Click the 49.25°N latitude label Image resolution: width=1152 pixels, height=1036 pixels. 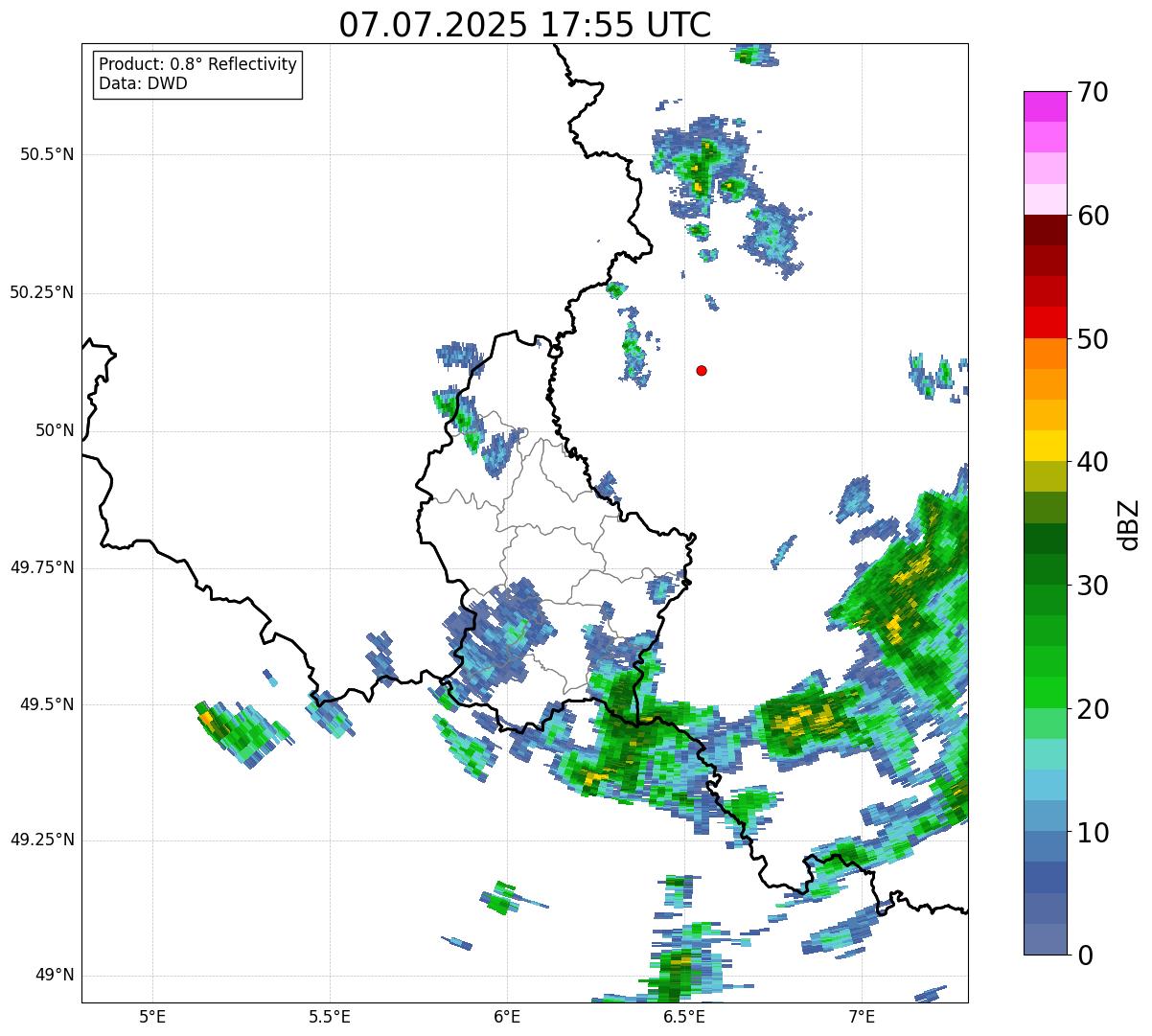[41, 840]
